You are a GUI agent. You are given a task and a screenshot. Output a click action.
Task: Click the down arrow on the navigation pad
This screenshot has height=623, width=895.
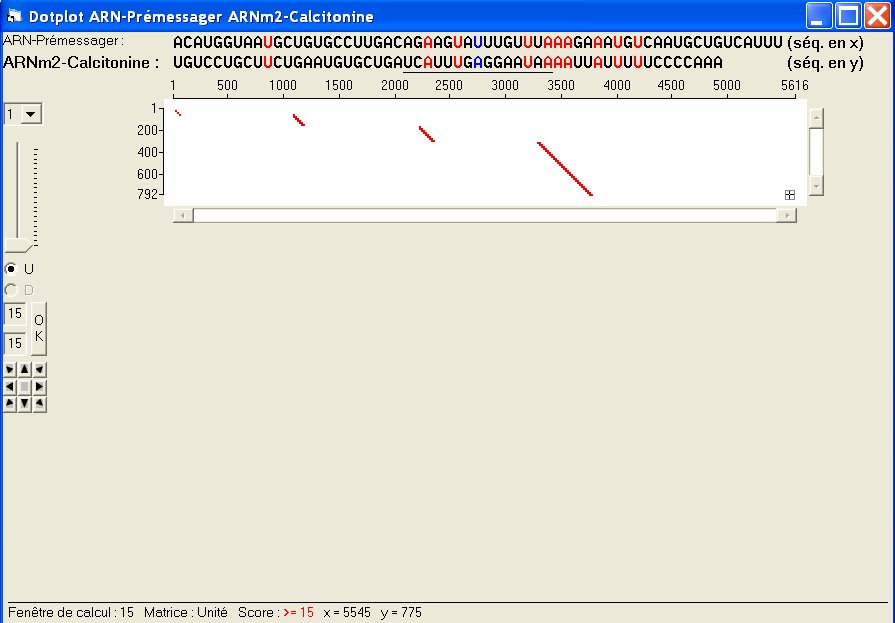pyautogui.click(x=25, y=403)
